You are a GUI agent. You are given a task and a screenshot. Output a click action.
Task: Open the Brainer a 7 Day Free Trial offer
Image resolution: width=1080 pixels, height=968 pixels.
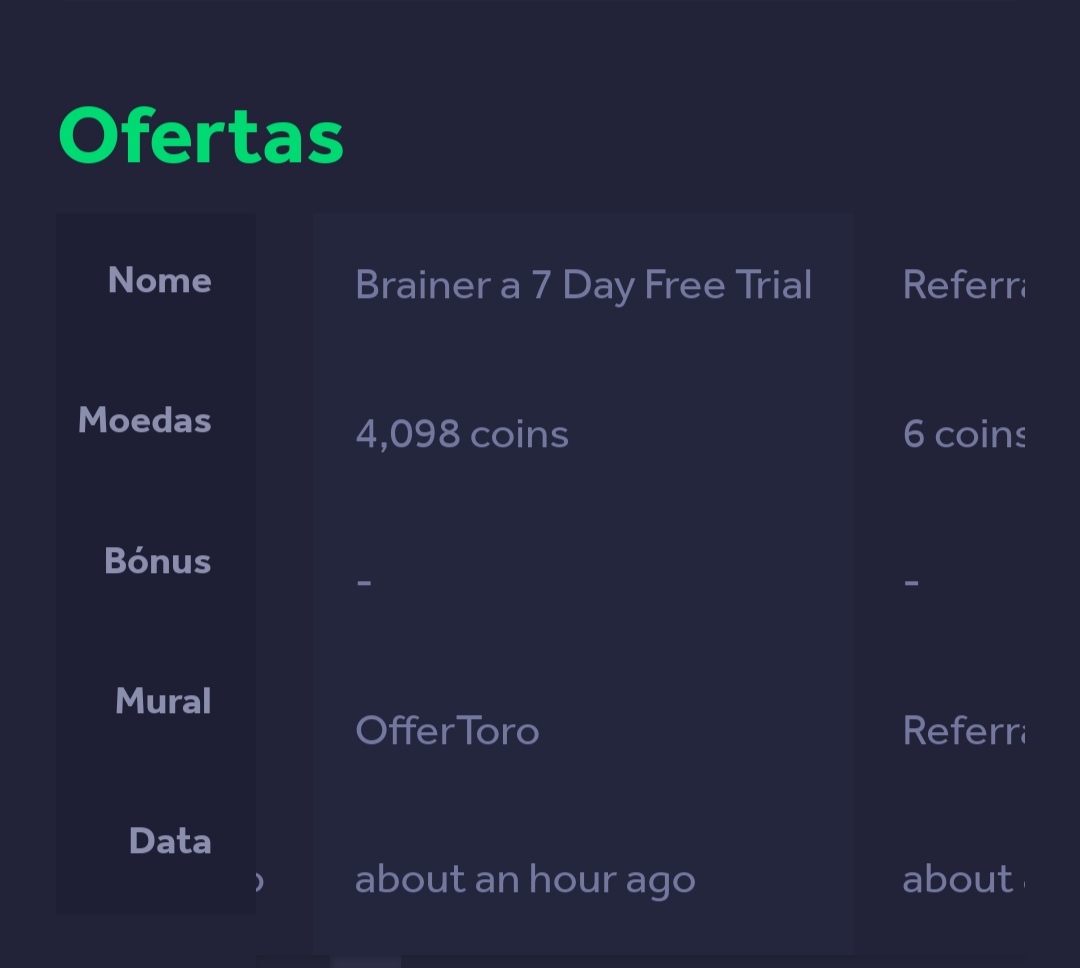click(583, 286)
